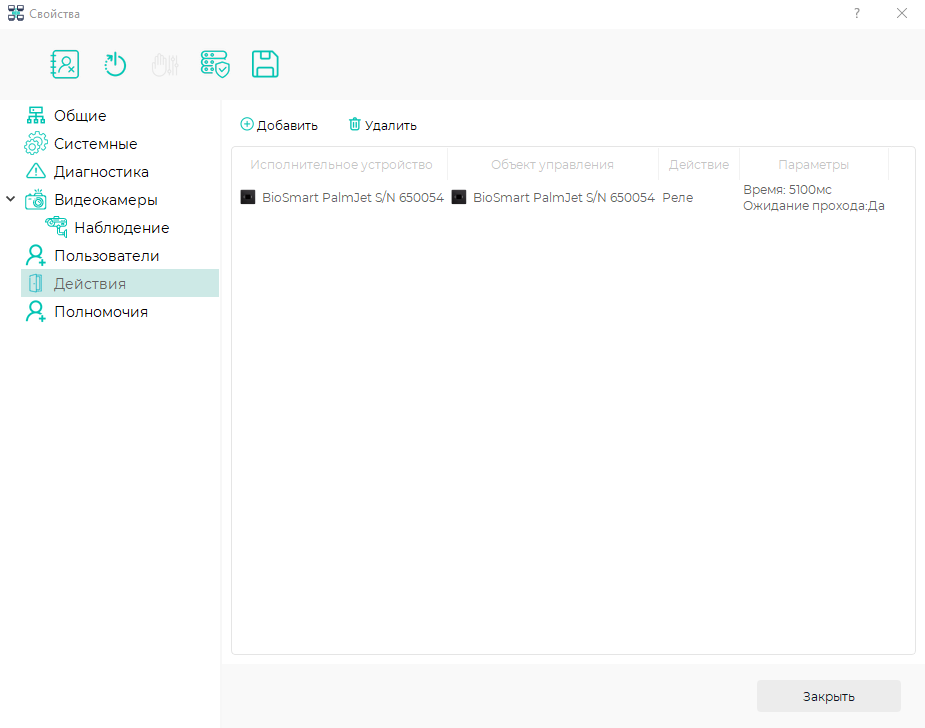Click the restart power toolbar icon

click(115, 64)
